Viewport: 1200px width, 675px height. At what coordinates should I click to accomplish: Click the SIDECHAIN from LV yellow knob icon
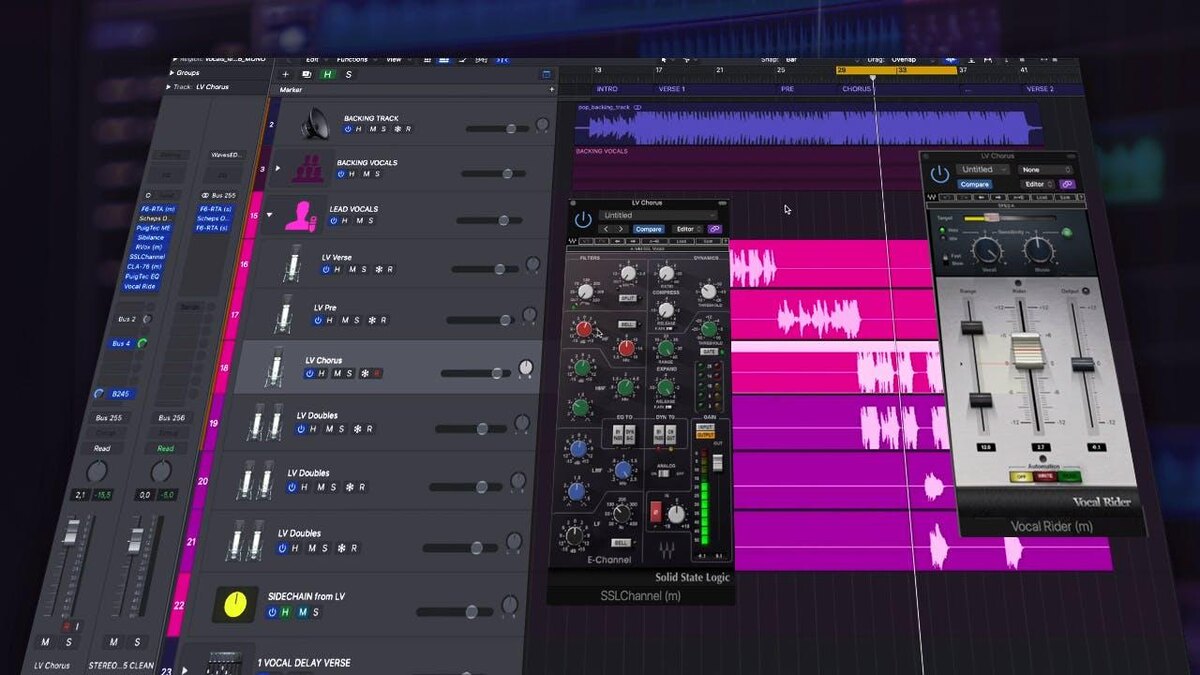(x=235, y=604)
